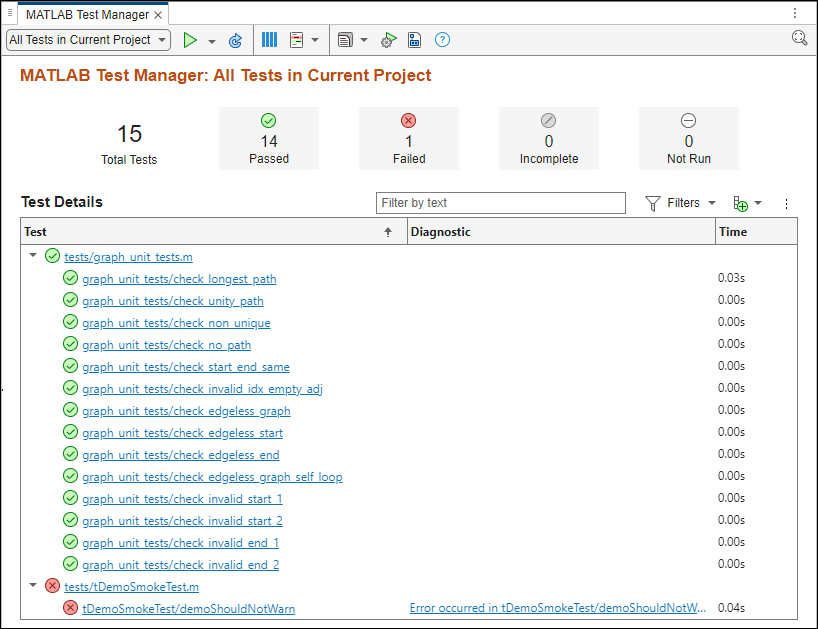Click the passed icon beside check_unity_path
Screen dimensions: 818x629
(x=70, y=300)
